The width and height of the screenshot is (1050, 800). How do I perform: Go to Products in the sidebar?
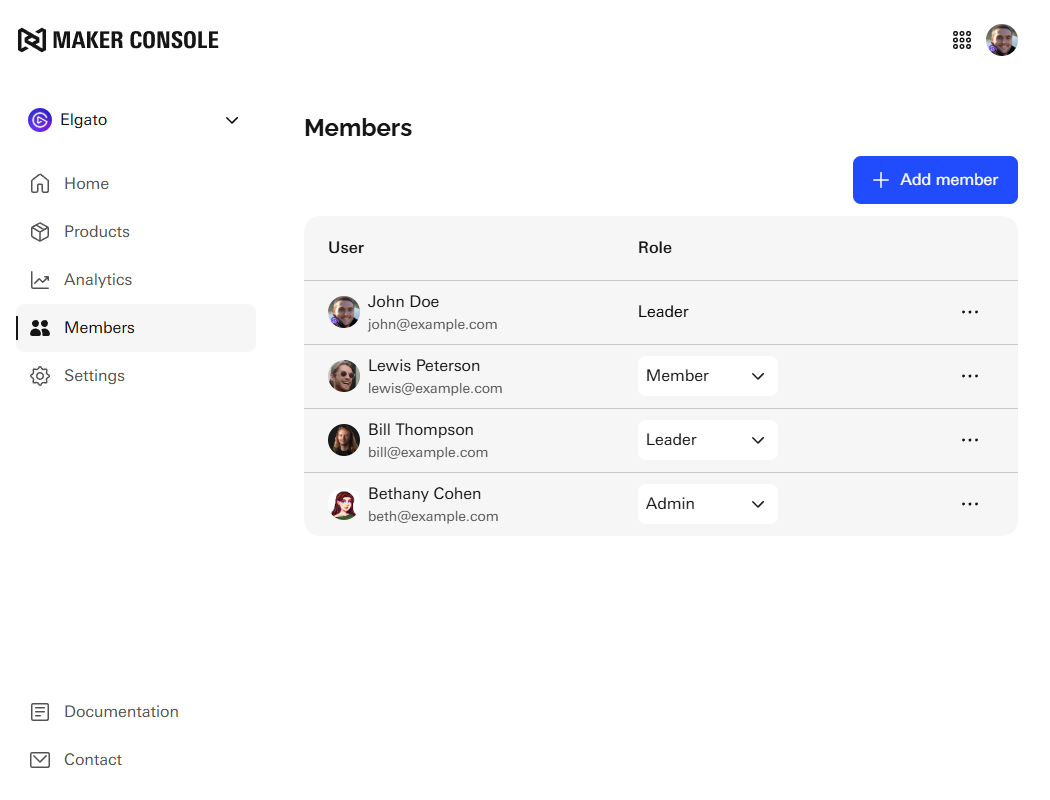(x=97, y=232)
